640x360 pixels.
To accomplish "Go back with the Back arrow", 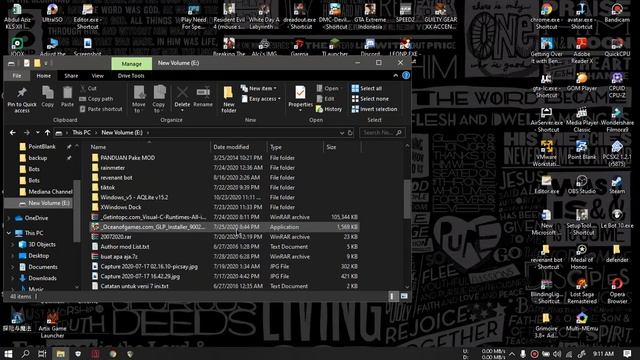I will click(x=13, y=133).
